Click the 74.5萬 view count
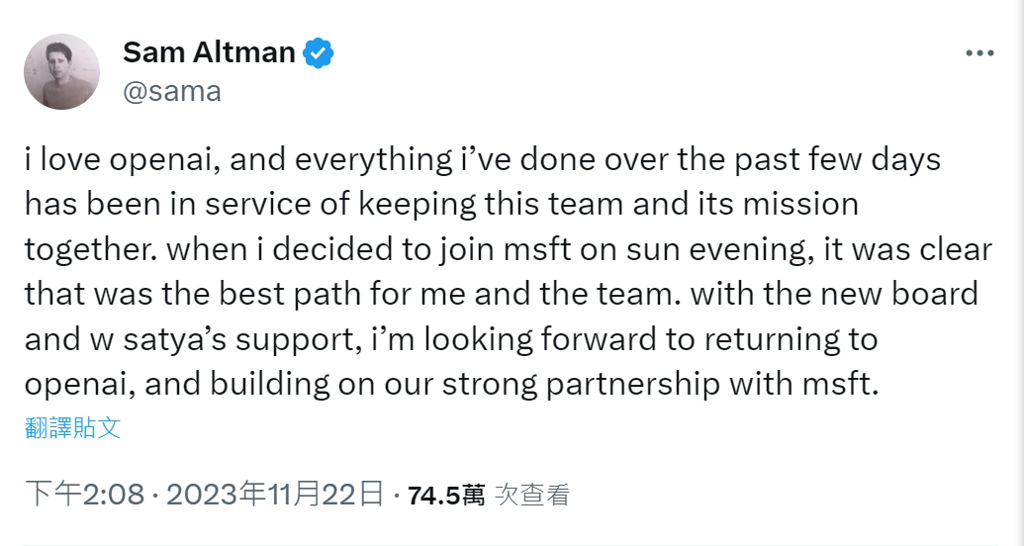The height and width of the screenshot is (546, 1024). (446, 495)
